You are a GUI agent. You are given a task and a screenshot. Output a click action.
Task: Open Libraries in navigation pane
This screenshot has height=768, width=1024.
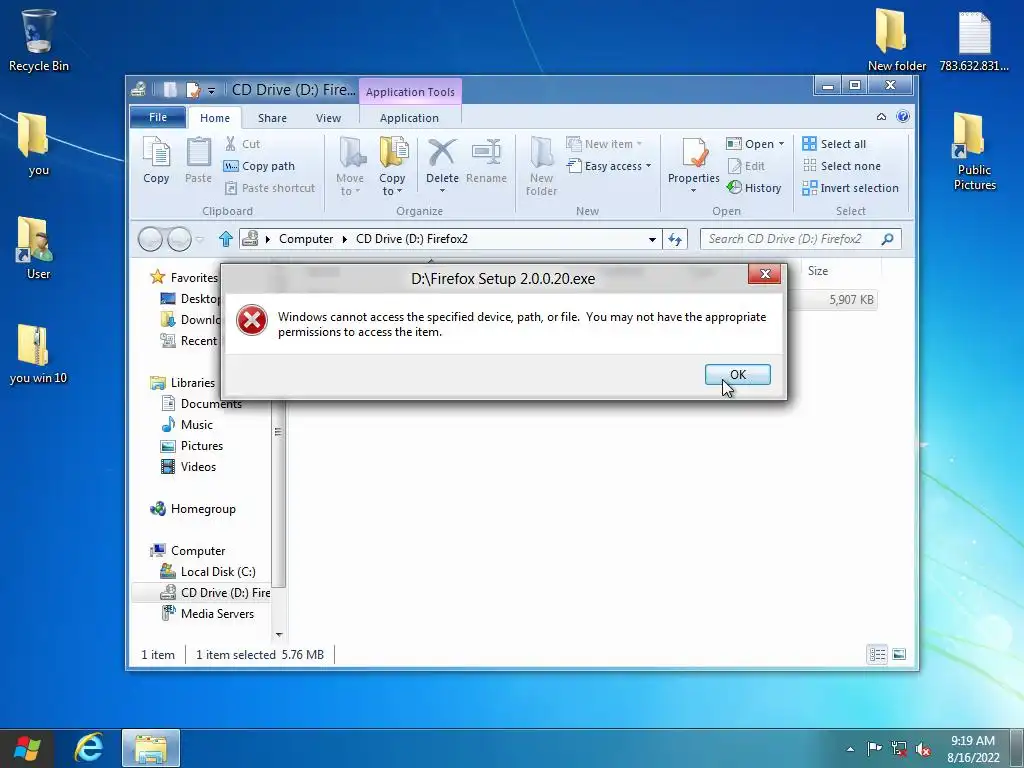click(x=184, y=383)
